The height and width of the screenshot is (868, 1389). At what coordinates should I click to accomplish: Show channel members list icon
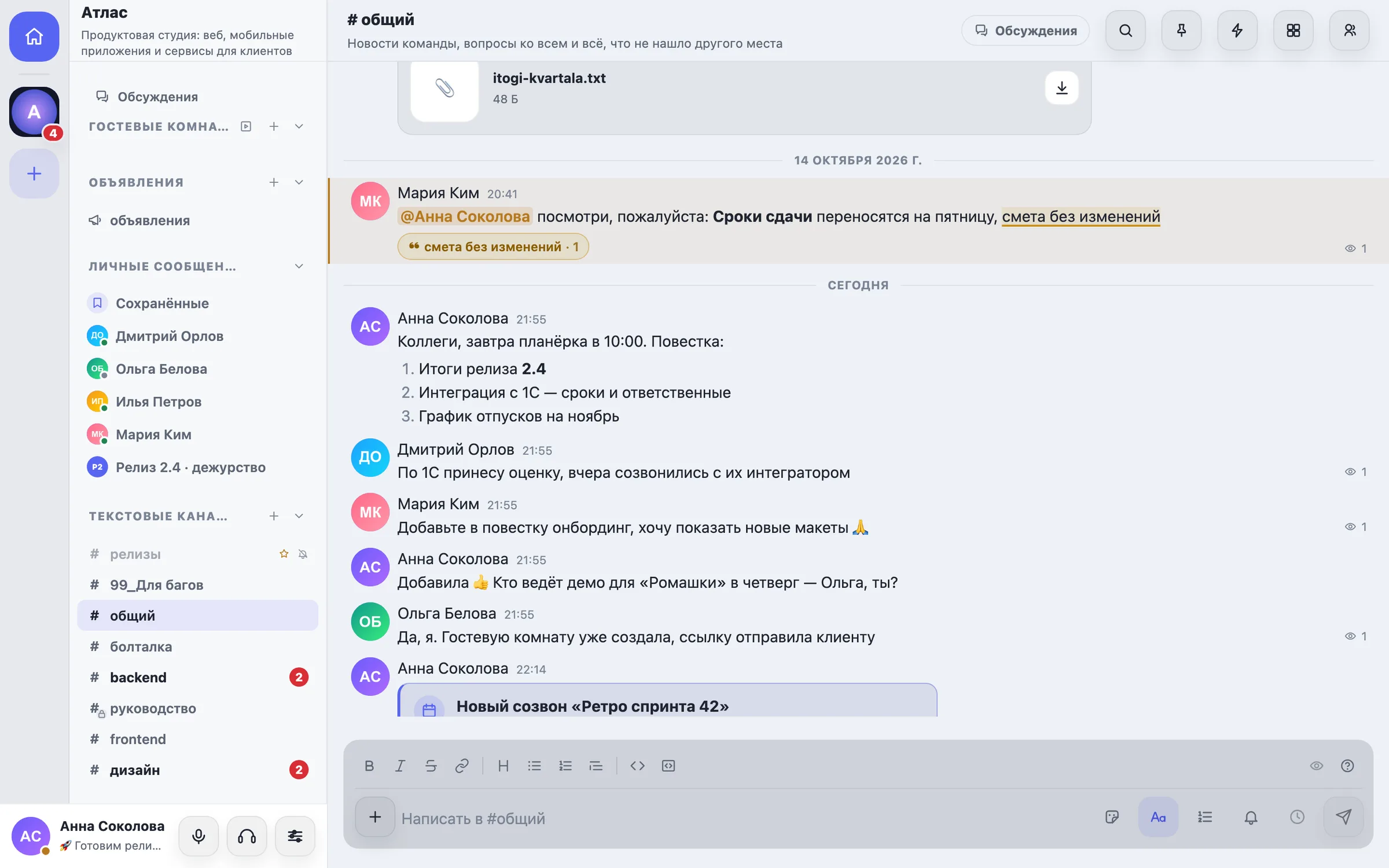tap(1350, 31)
